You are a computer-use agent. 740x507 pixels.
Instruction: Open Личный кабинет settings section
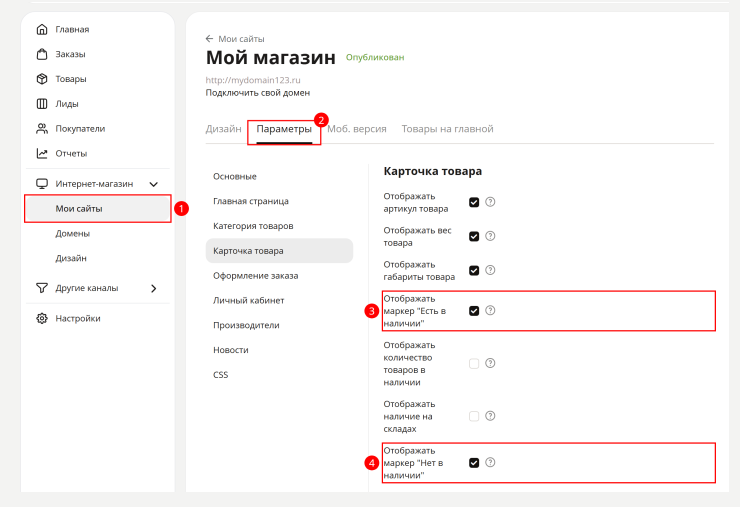click(x=279, y=300)
